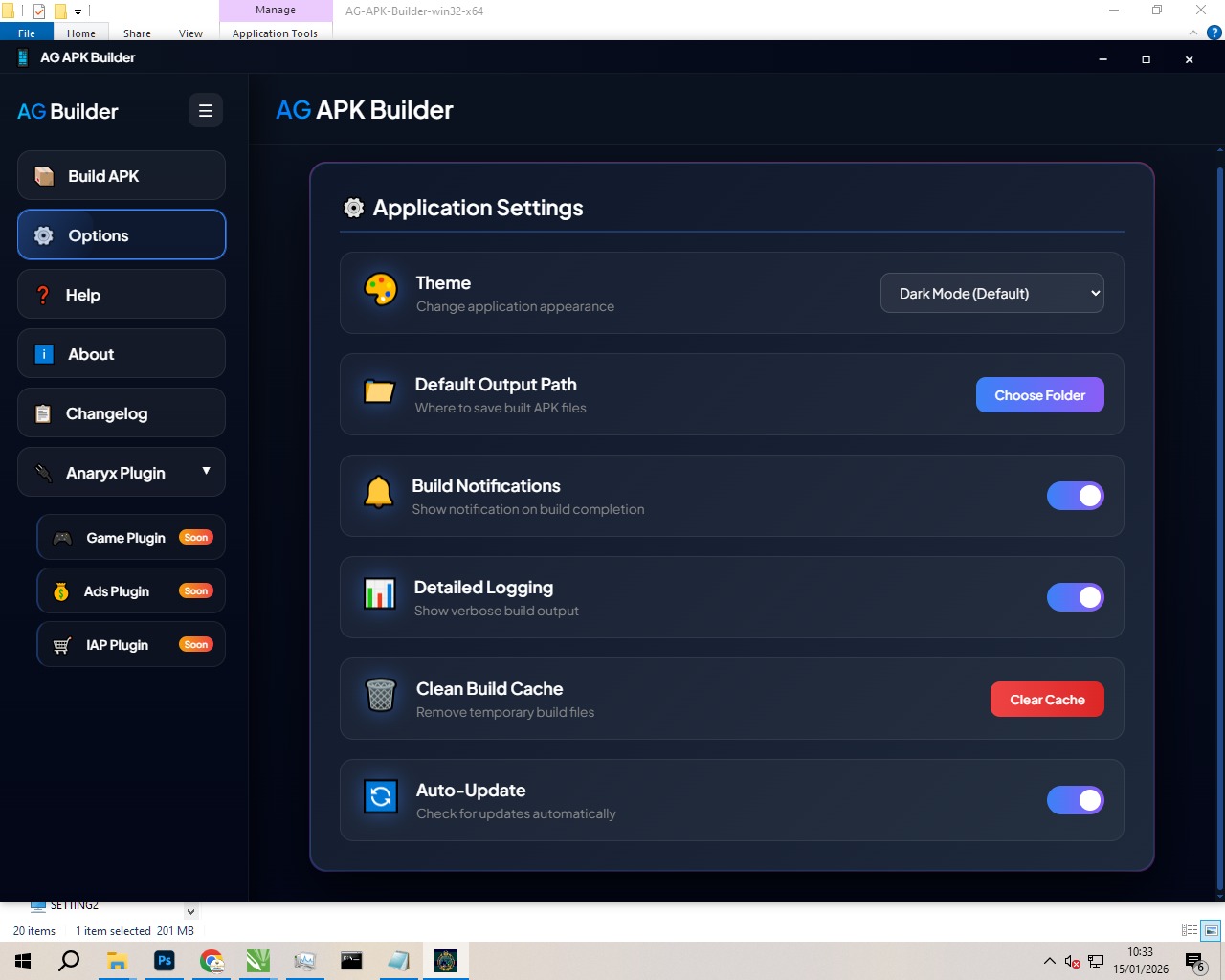Click the Changelog clipboard icon
This screenshot has height=980, width=1225.
43,413
